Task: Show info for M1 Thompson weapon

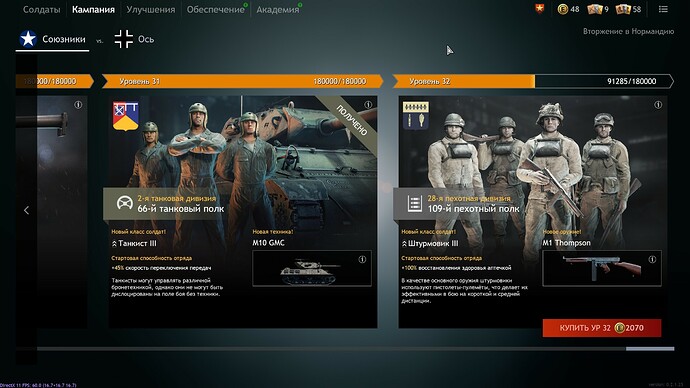Action: [x=652, y=260]
